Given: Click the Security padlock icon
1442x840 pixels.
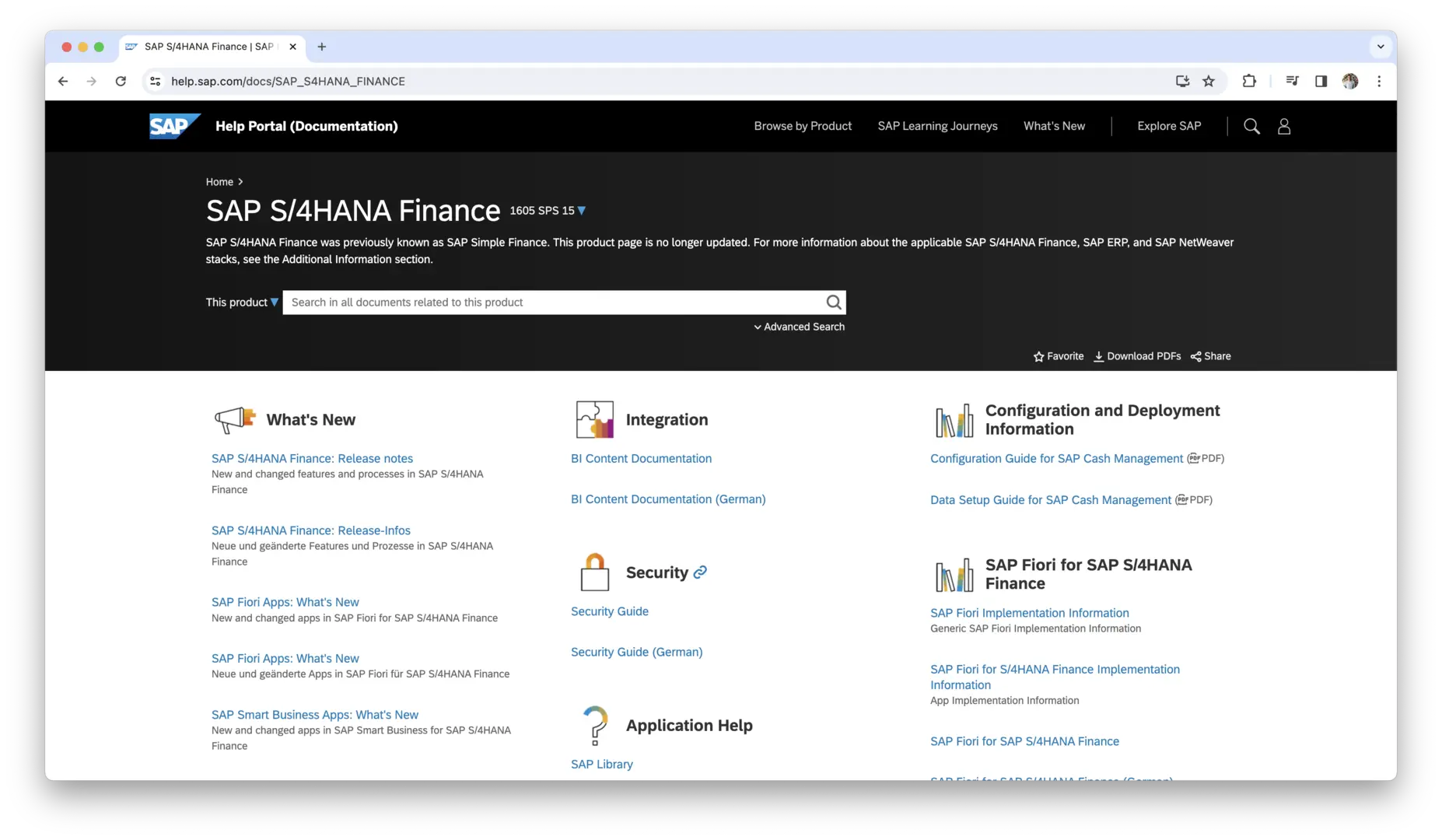Looking at the screenshot, I should (595, 572).
